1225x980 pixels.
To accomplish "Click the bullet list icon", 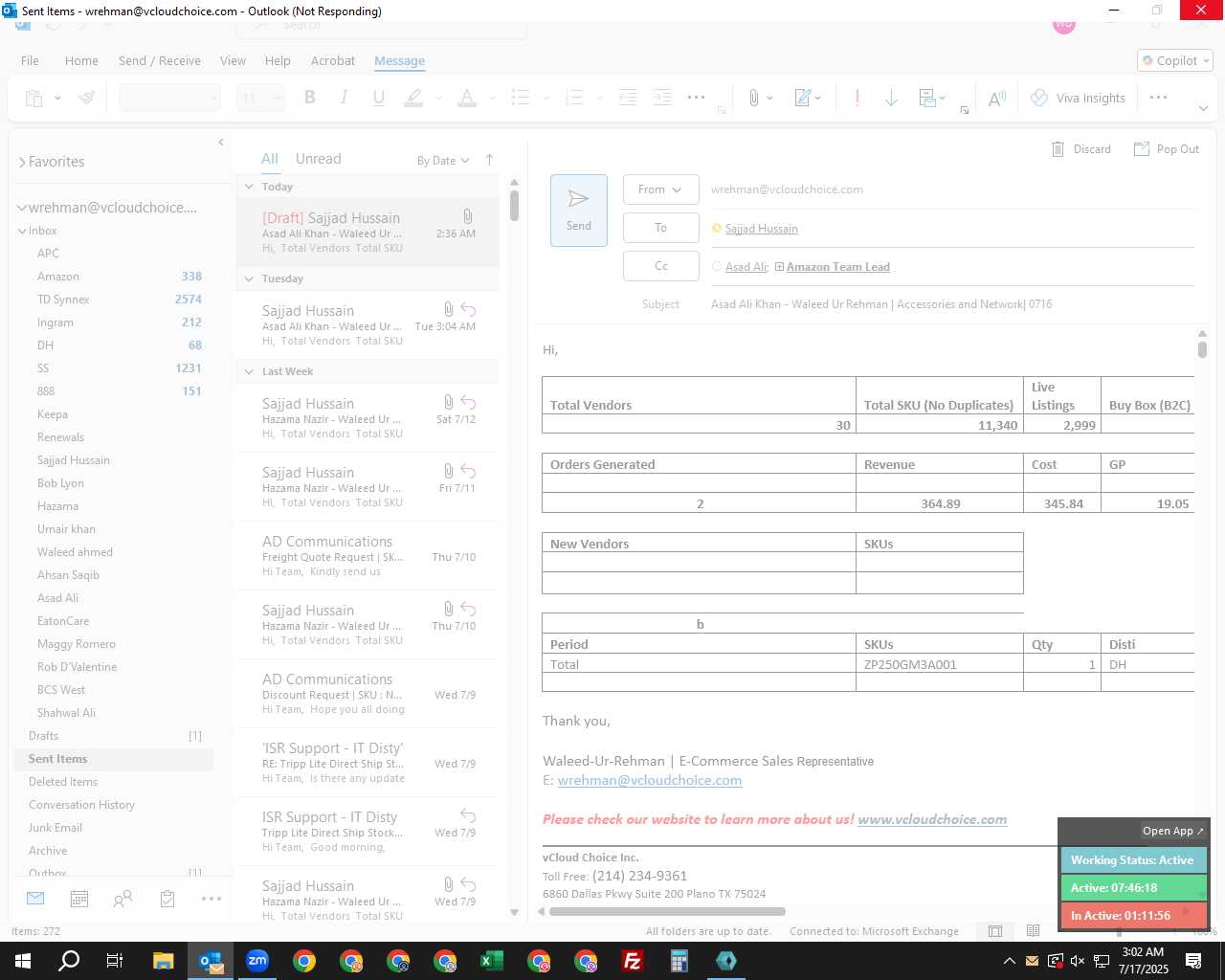I will pyautogui.click(x=521, y=98).
